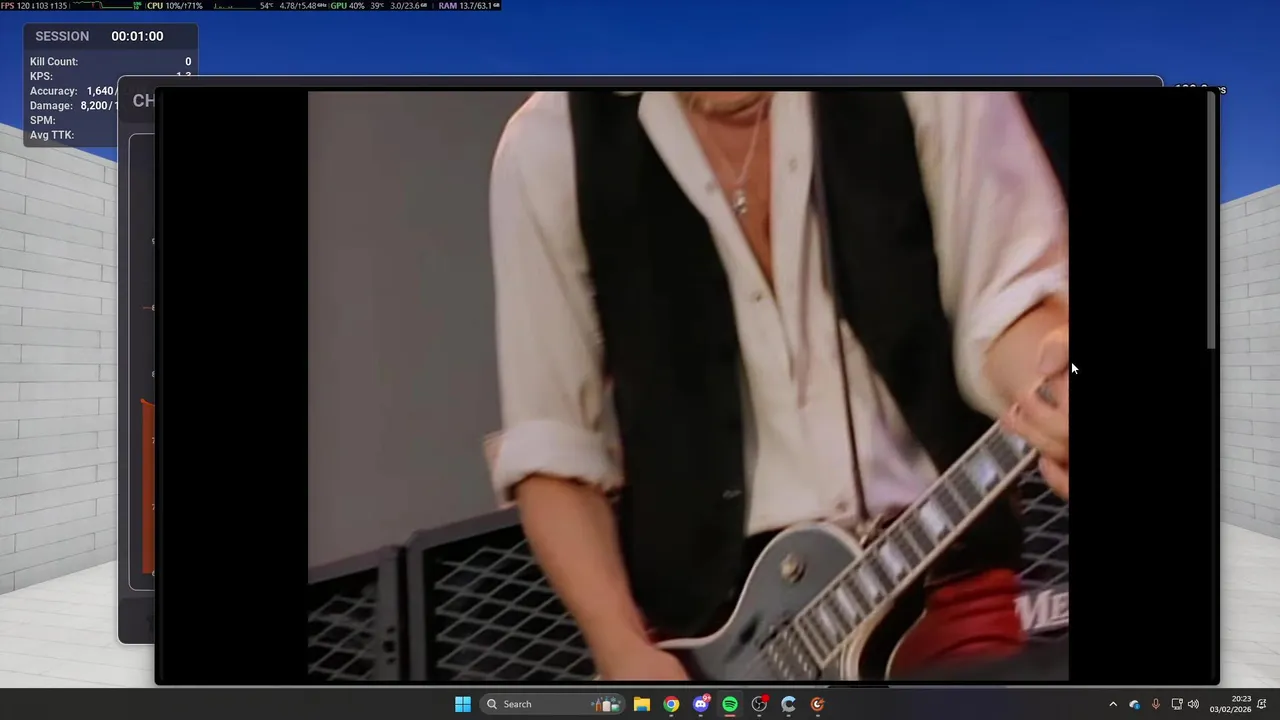Viewport: 1280px width, 720px height.
Task: Show hidden system tray icons
Action: [1113, 704]
